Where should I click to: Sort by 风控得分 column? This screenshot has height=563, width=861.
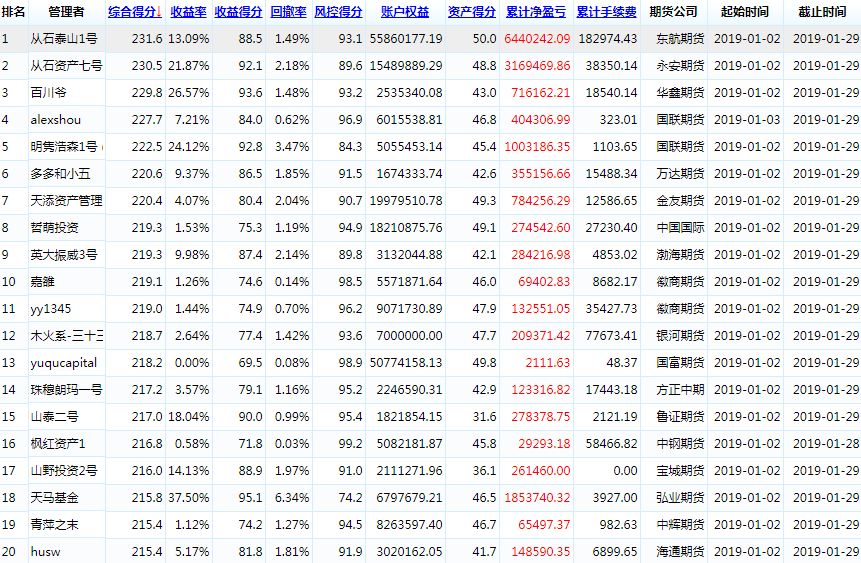click(338, 12)
